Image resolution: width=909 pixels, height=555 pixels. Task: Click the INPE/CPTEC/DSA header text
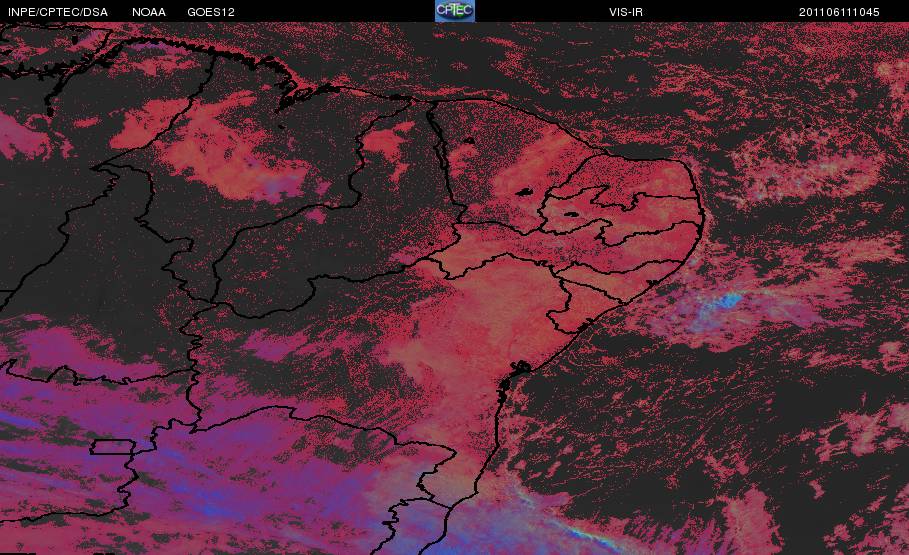click(58, 12)
